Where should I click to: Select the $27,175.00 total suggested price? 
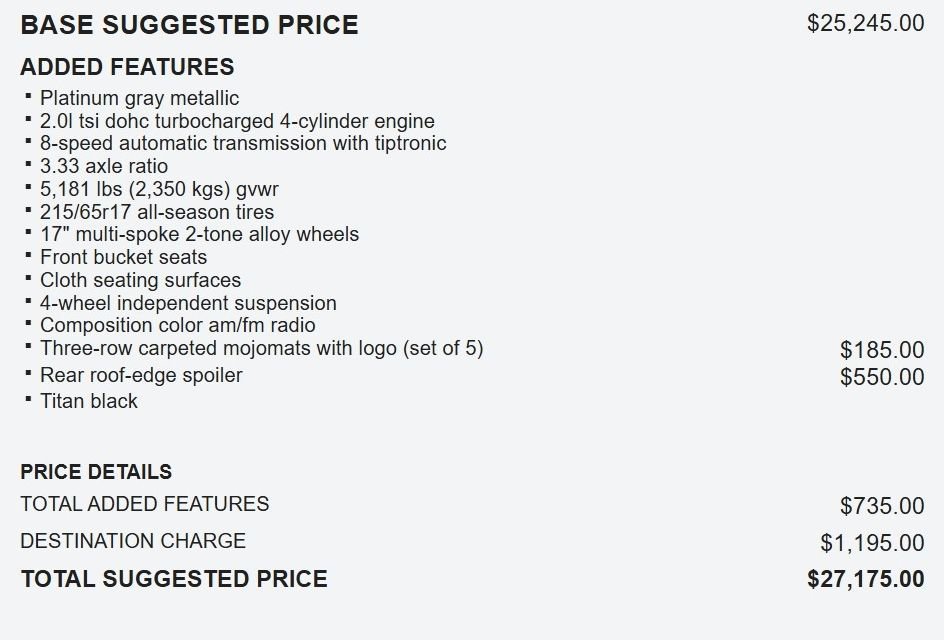(865, 579)
